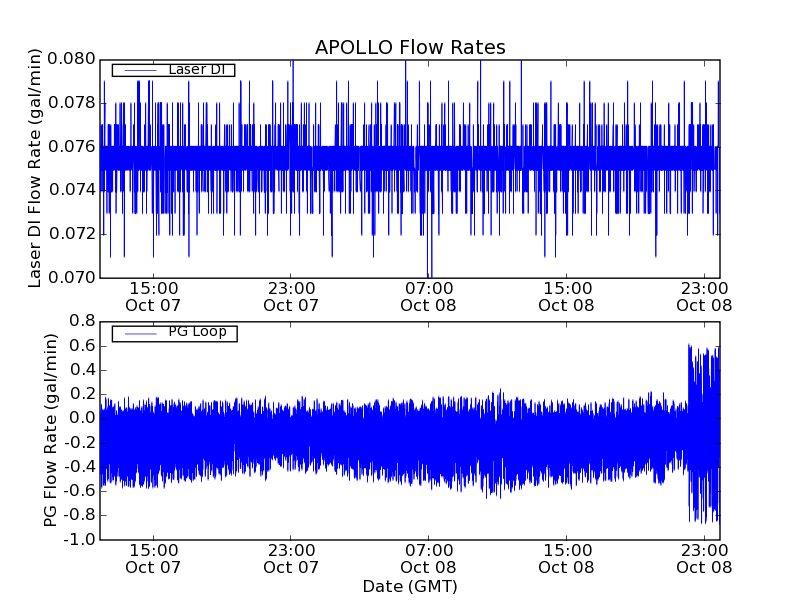Click the 0.0 tick label on PG plot
The width and height of the screenshot is (800, 600).
(x=82, y=418)
